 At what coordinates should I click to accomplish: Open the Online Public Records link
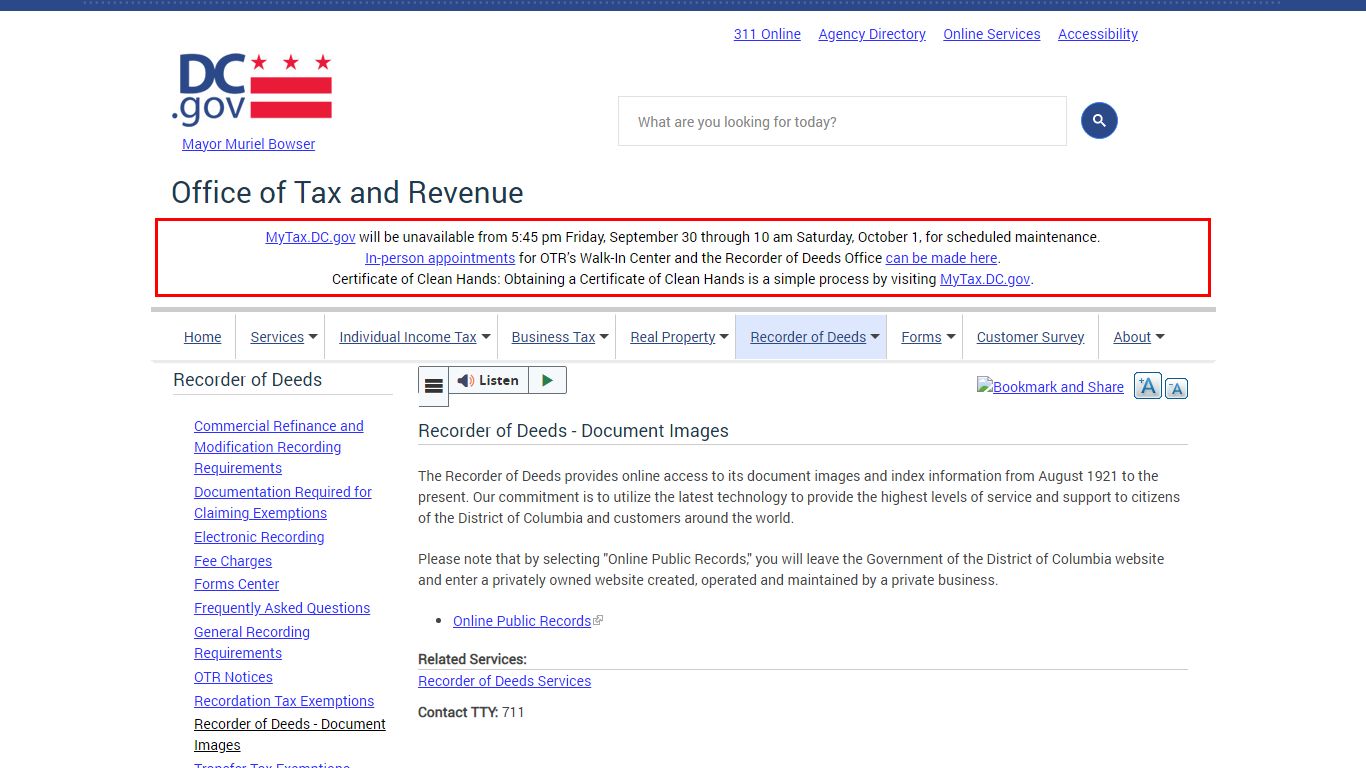pos(522,621)
